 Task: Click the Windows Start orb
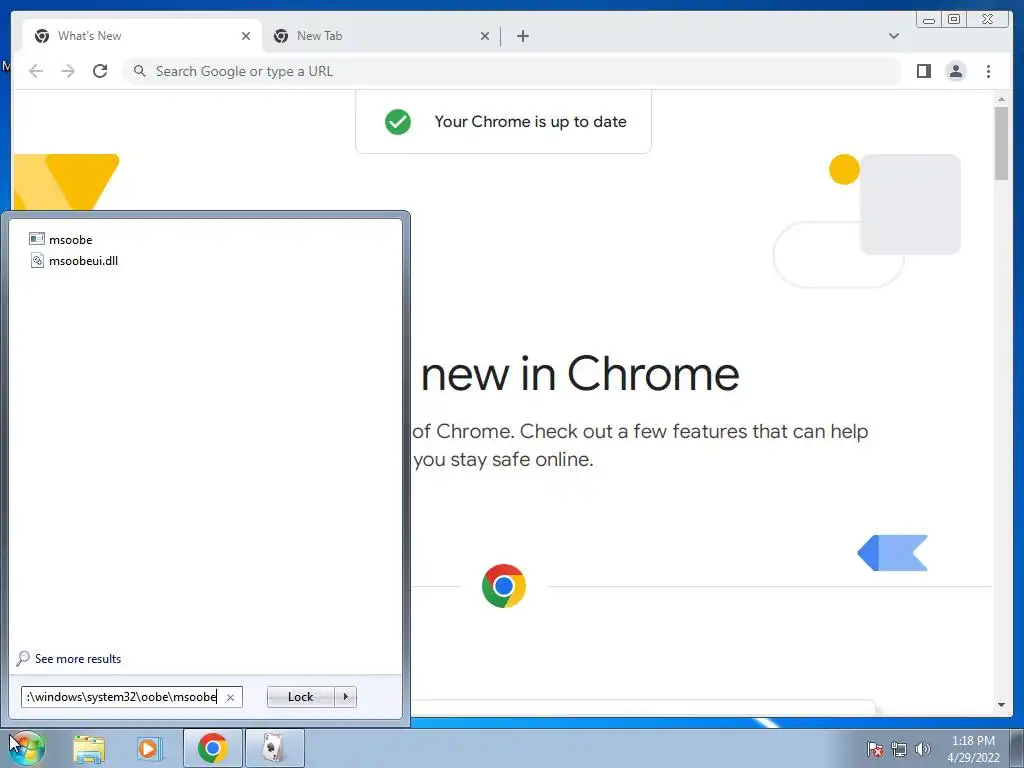(x=25, y=748)
